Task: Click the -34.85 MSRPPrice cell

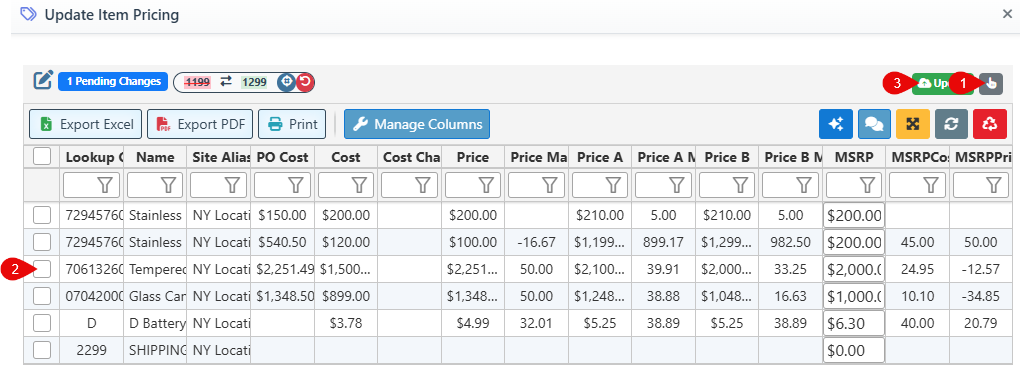Action: [x=982, y=297]
